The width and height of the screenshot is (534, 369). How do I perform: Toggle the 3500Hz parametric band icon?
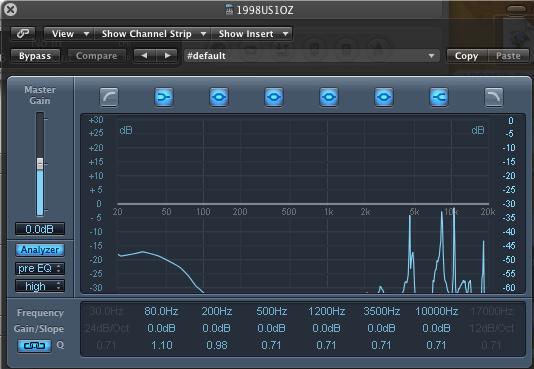tap(384, 97)
